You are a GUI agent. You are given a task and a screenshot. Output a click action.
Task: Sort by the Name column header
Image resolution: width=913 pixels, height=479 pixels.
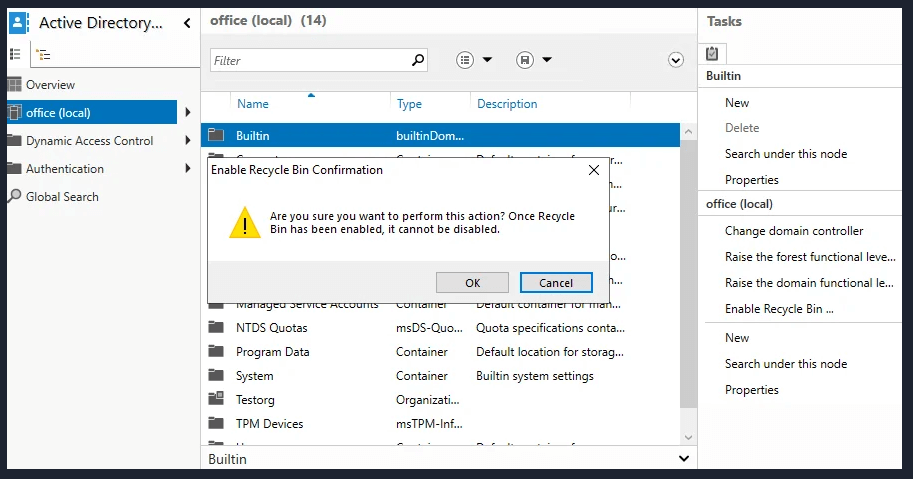pos(253,104)
